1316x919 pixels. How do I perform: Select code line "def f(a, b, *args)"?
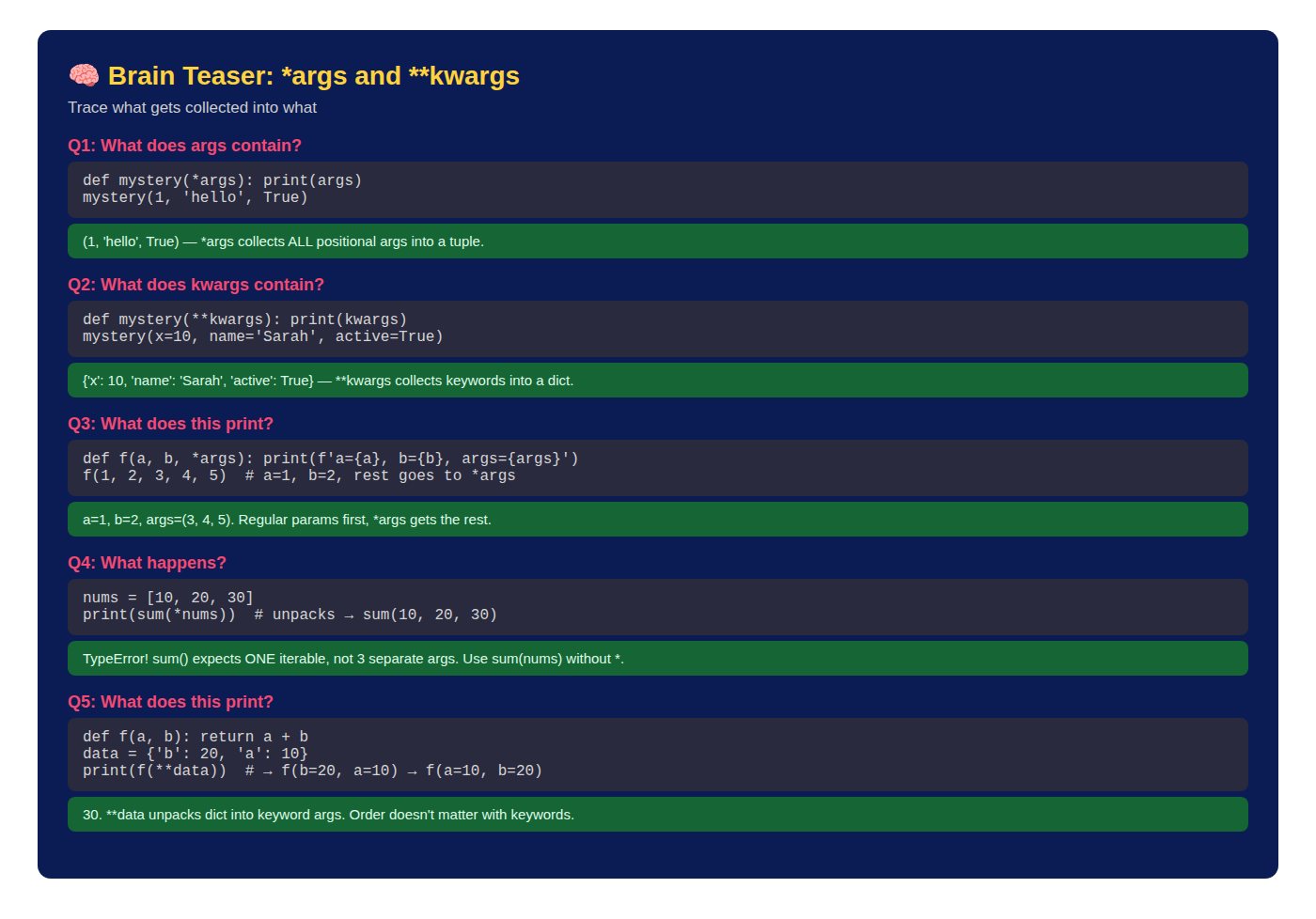(331, 459)
